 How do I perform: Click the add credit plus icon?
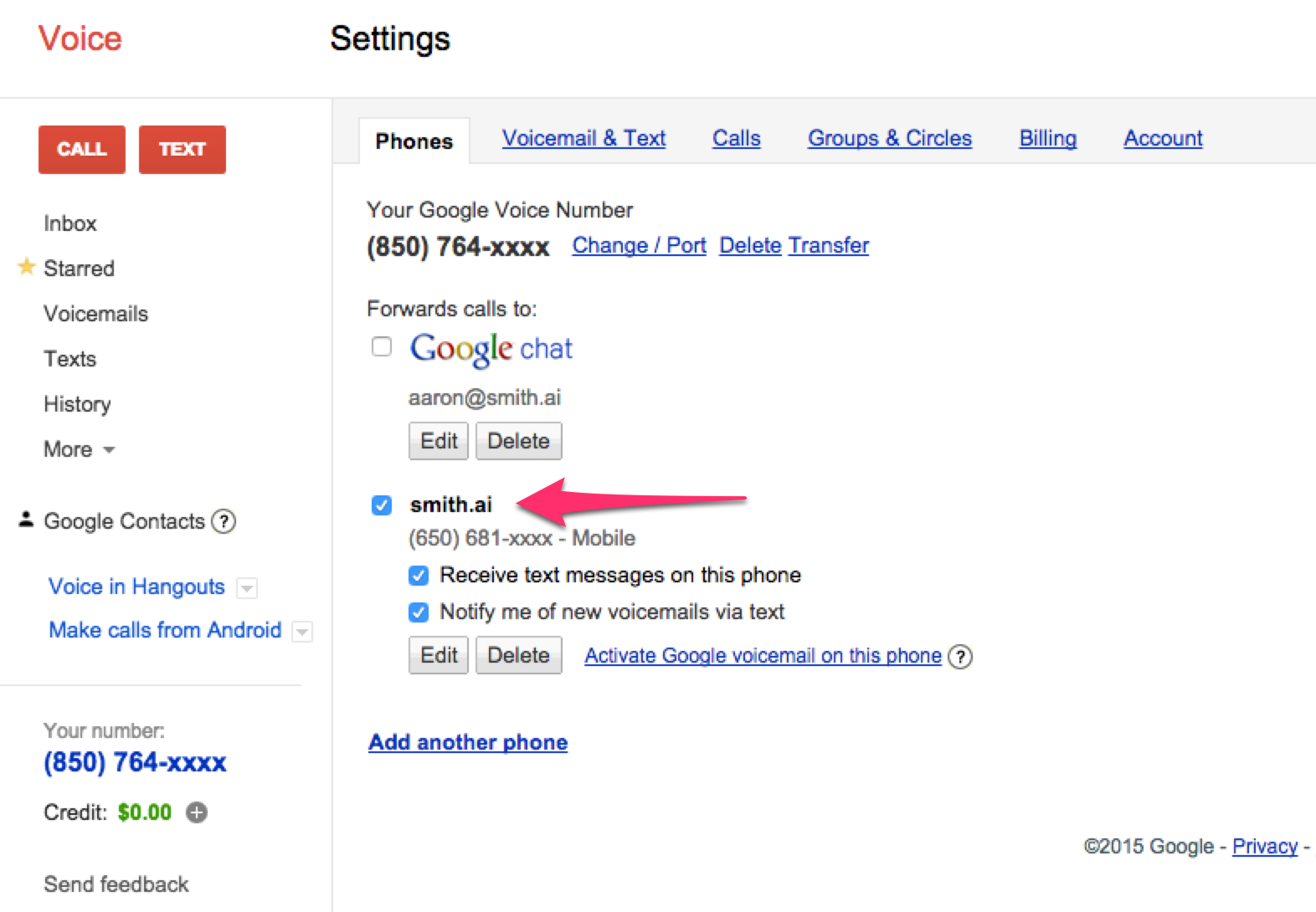point(197,812)
